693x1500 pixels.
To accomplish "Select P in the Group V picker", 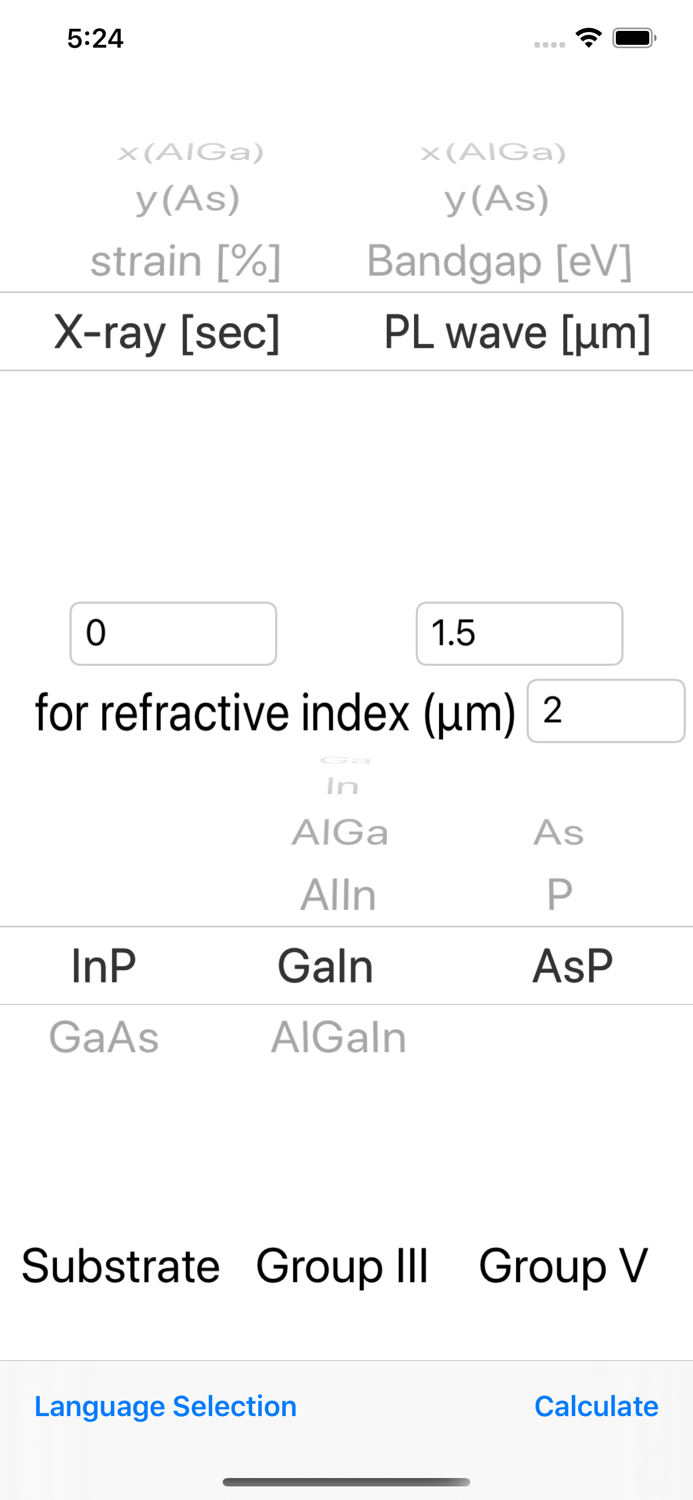I will pos(559,896).
